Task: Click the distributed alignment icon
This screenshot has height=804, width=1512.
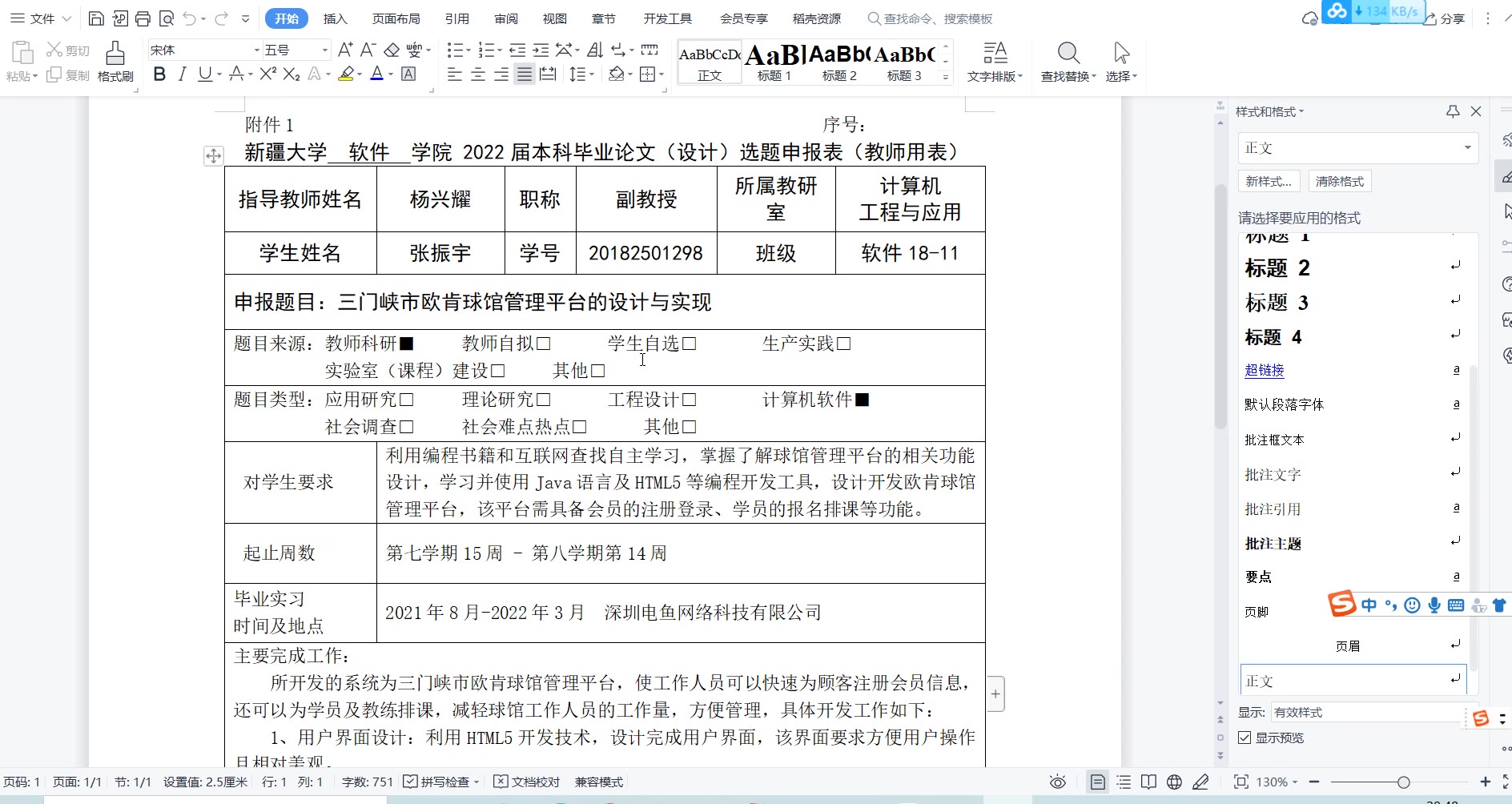Action: [548, 74]
